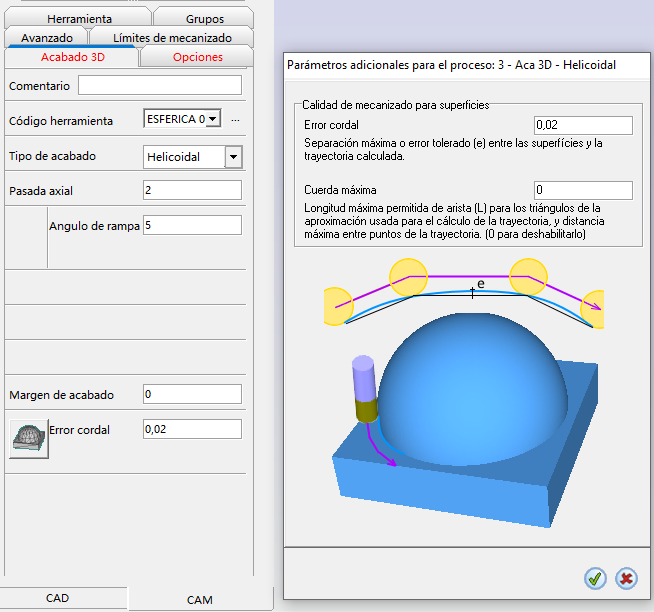
Task: Open the Opciones tab
Action: click(x=198, y=57)
